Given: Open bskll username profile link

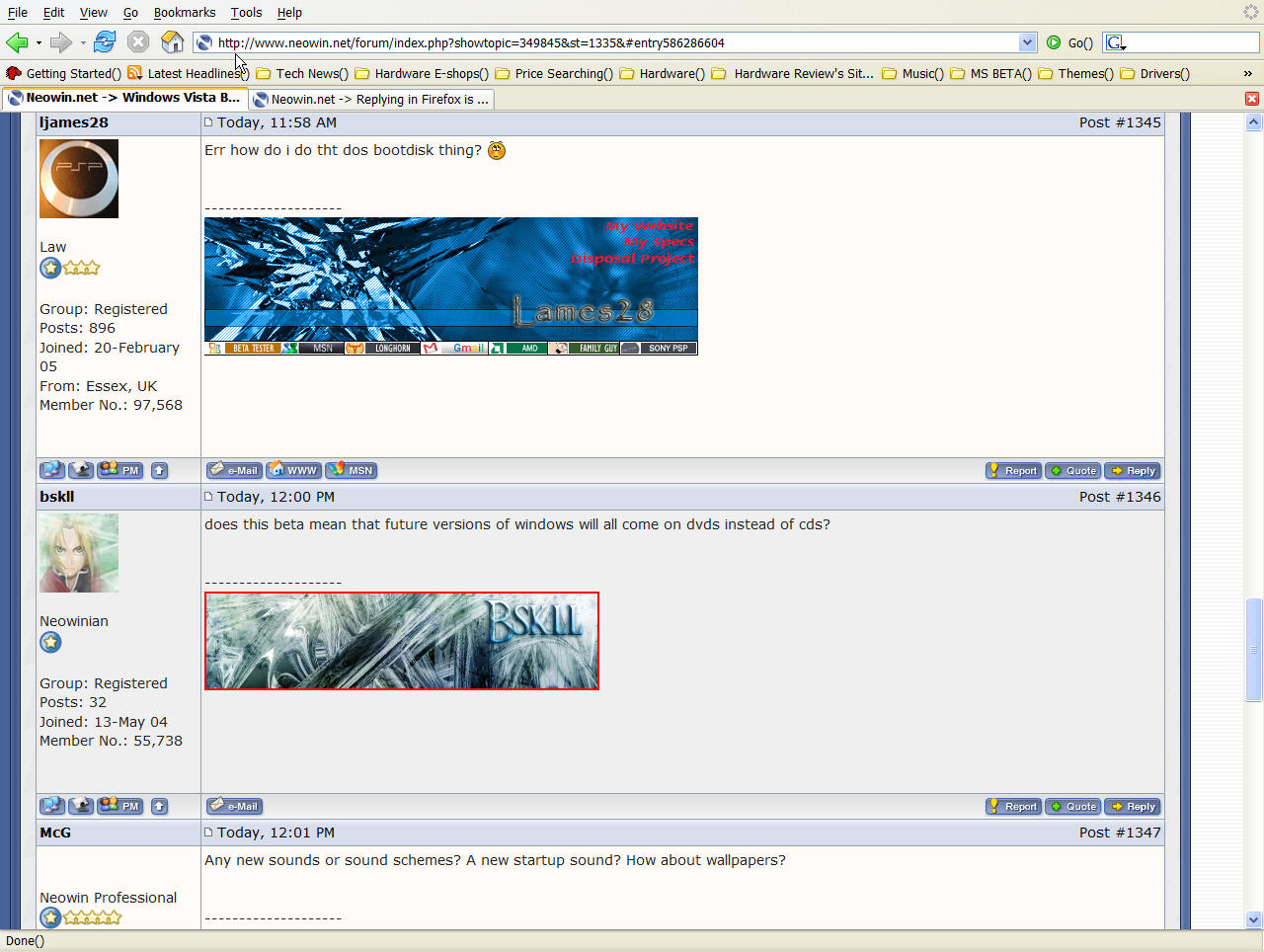Looking at the screenshot, I should click(x=57, y=497).
